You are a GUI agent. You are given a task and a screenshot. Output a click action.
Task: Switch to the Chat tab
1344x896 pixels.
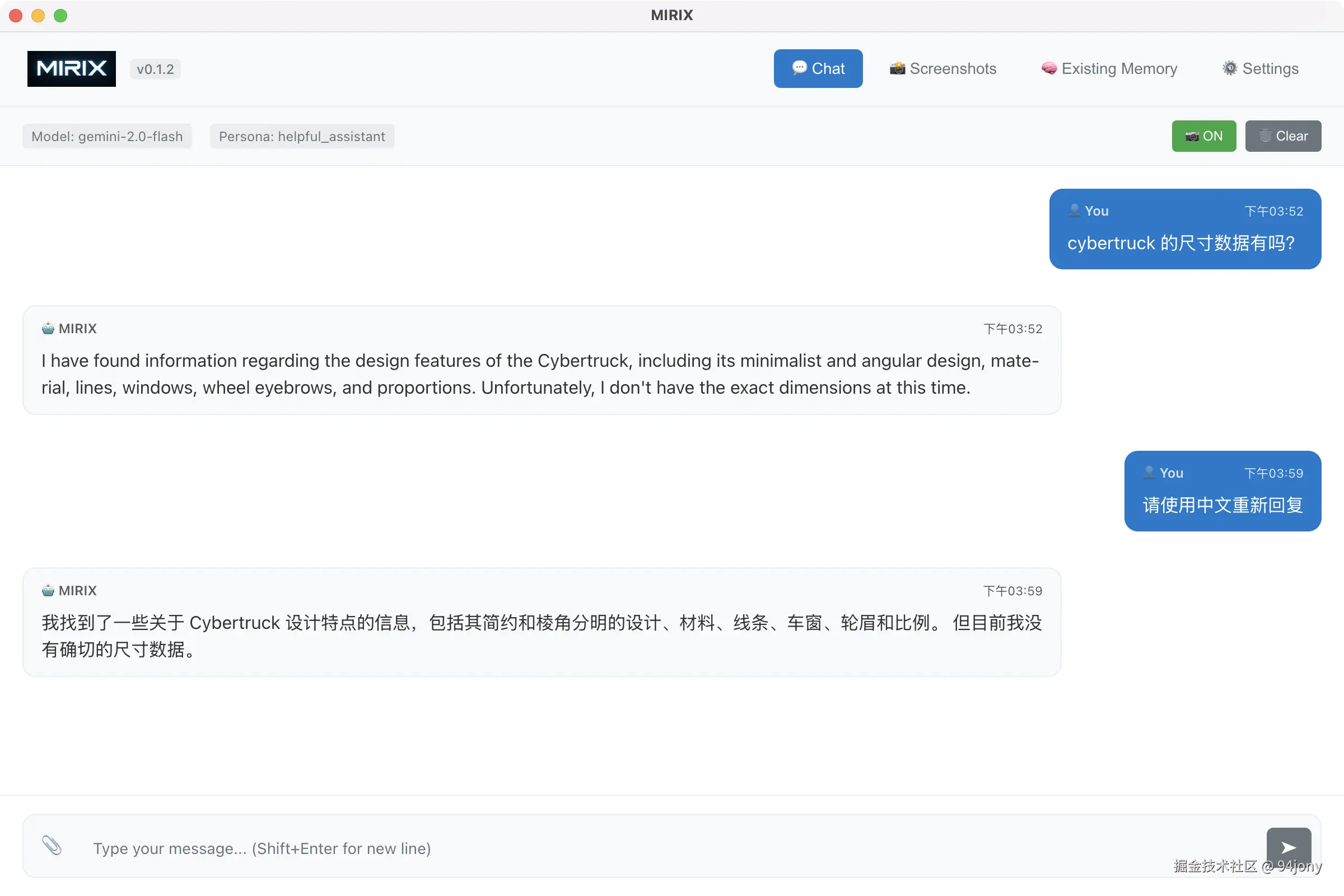click(x=818, y=68)
